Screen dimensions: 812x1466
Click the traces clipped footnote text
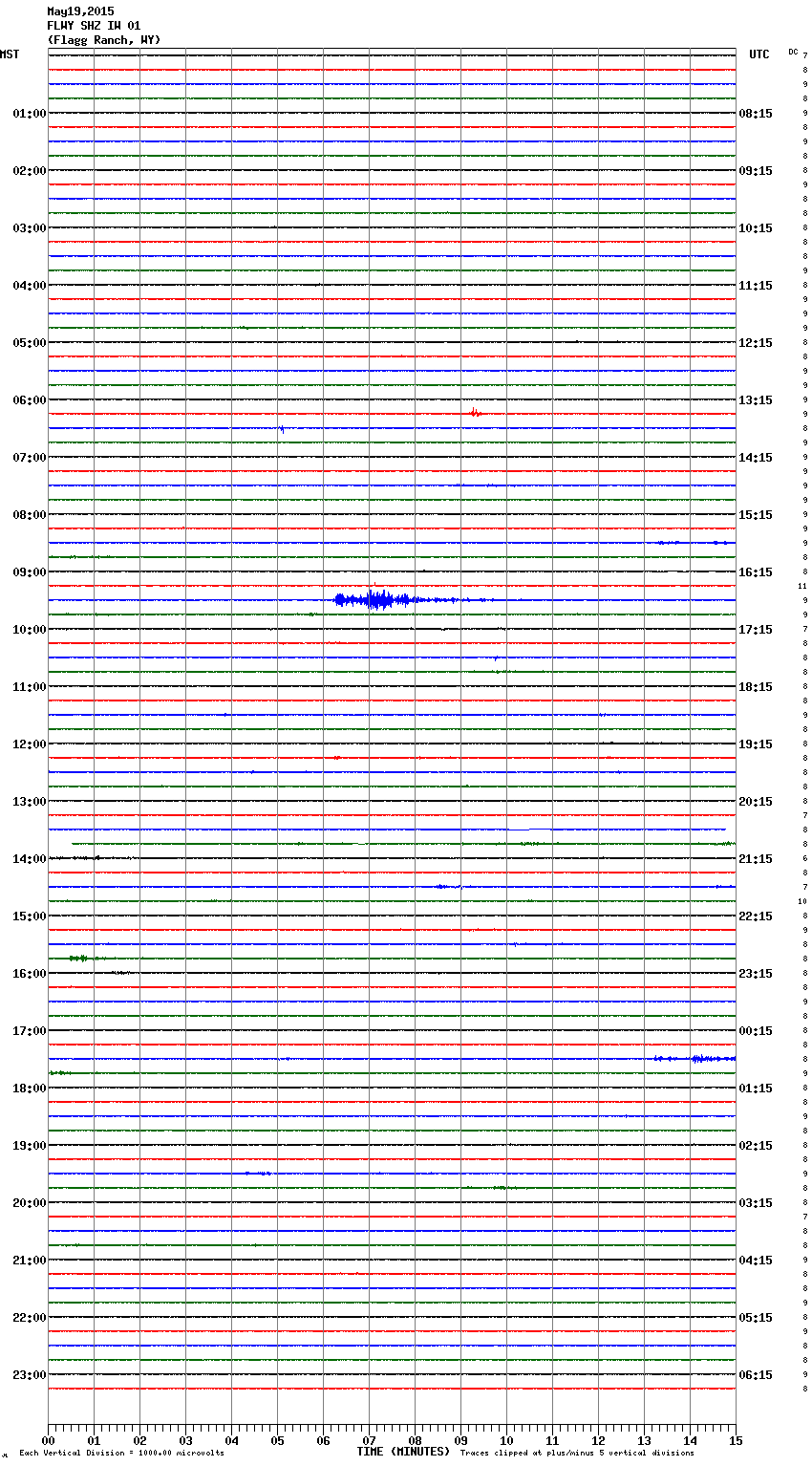coord(577,1454)
